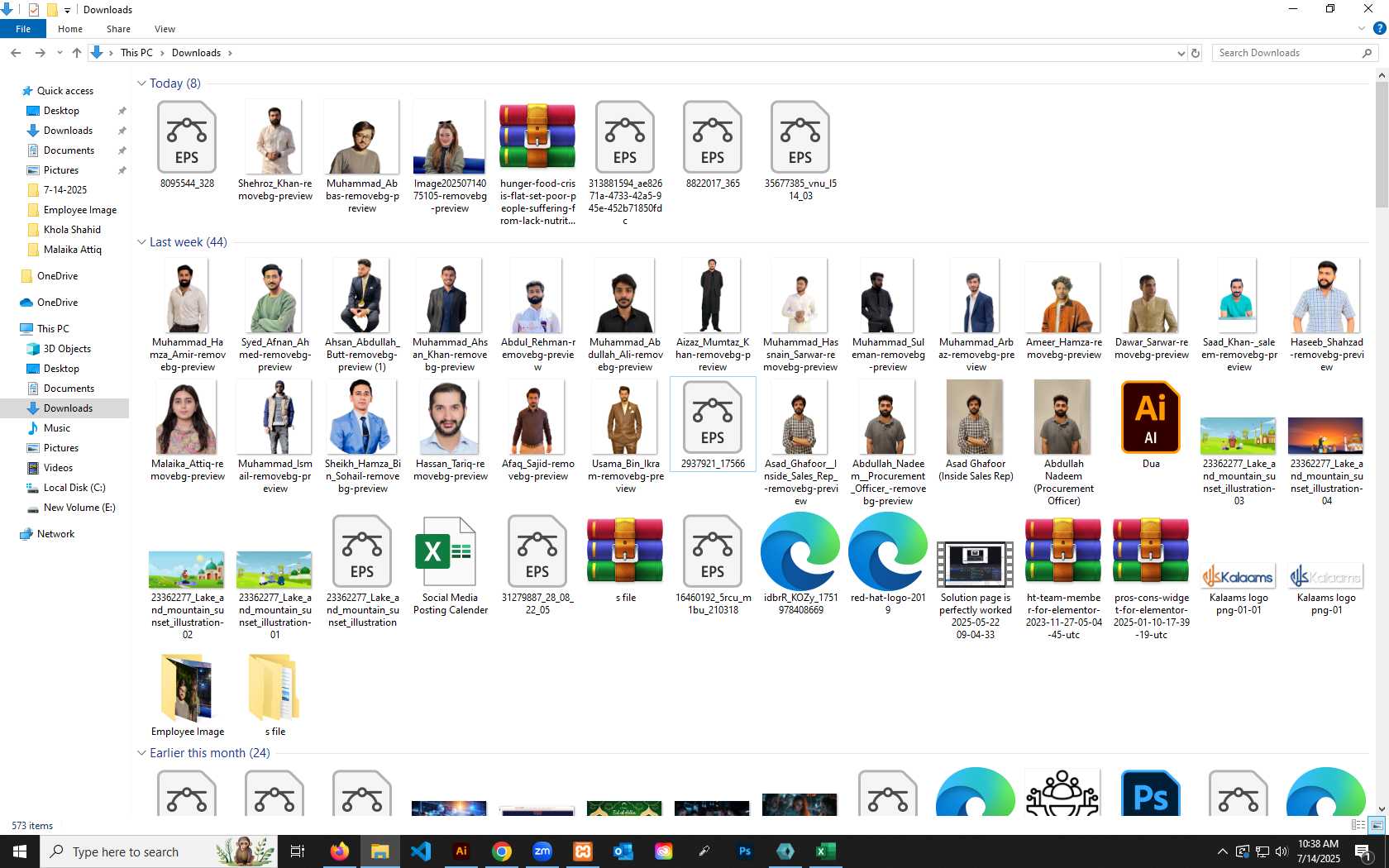This screenshot has height=868, width=1389.
Task: Open Network in navigation pane
Action: point(55,534)
